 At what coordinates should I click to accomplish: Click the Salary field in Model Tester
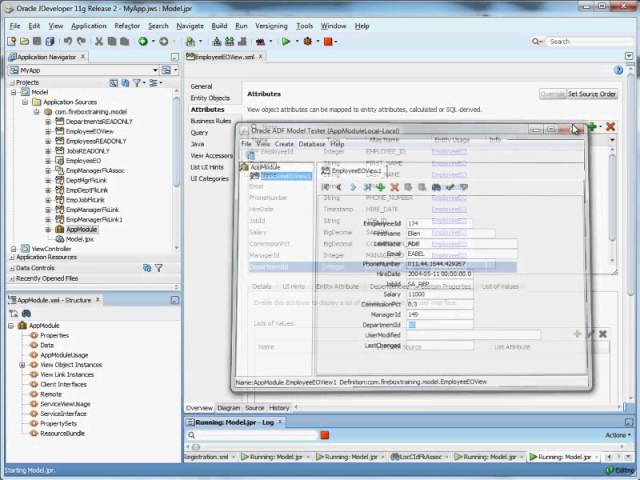point(440,294)
